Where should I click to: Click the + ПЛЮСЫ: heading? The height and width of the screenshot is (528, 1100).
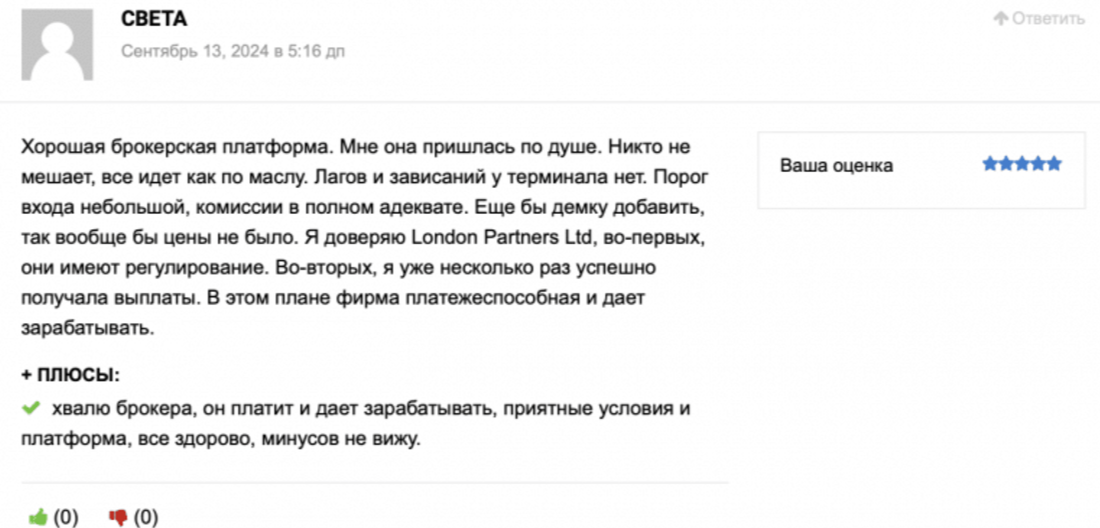tap(70, 375)
